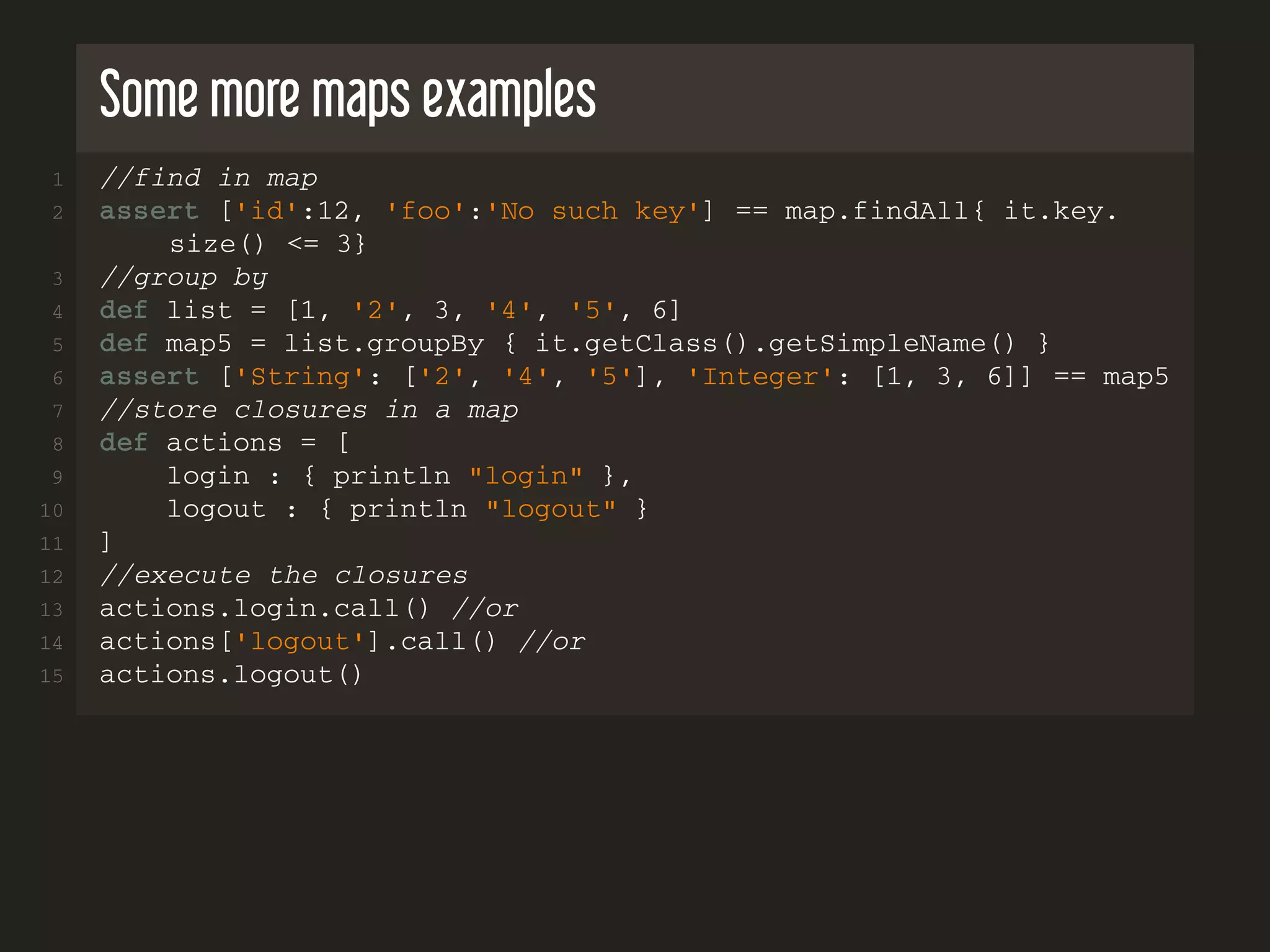The image size is (1270, 952).
Task: Click 'list.groupBy' on line 5
Action: click(x=383, y=343)
